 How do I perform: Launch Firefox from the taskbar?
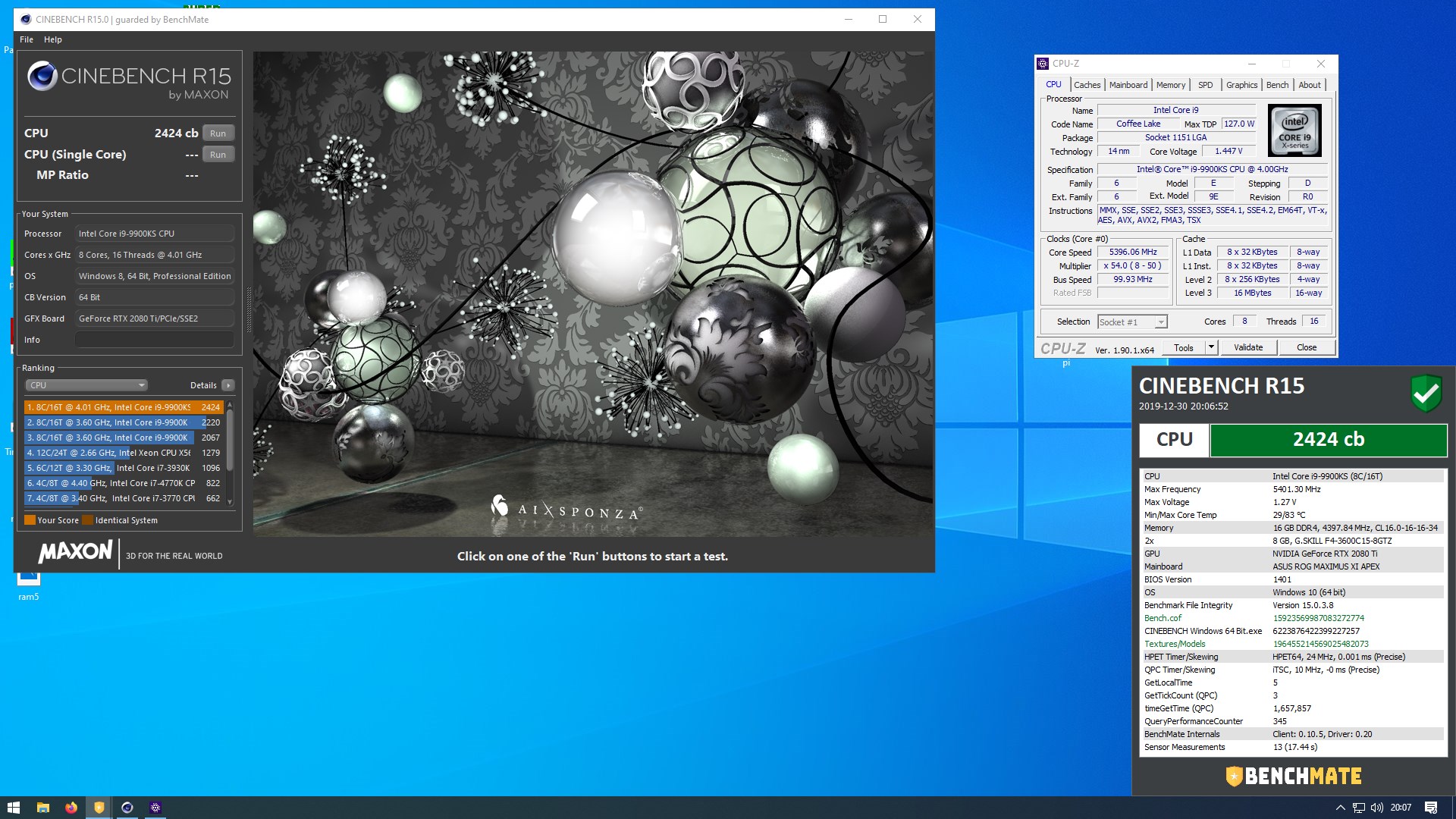[71, 808]
